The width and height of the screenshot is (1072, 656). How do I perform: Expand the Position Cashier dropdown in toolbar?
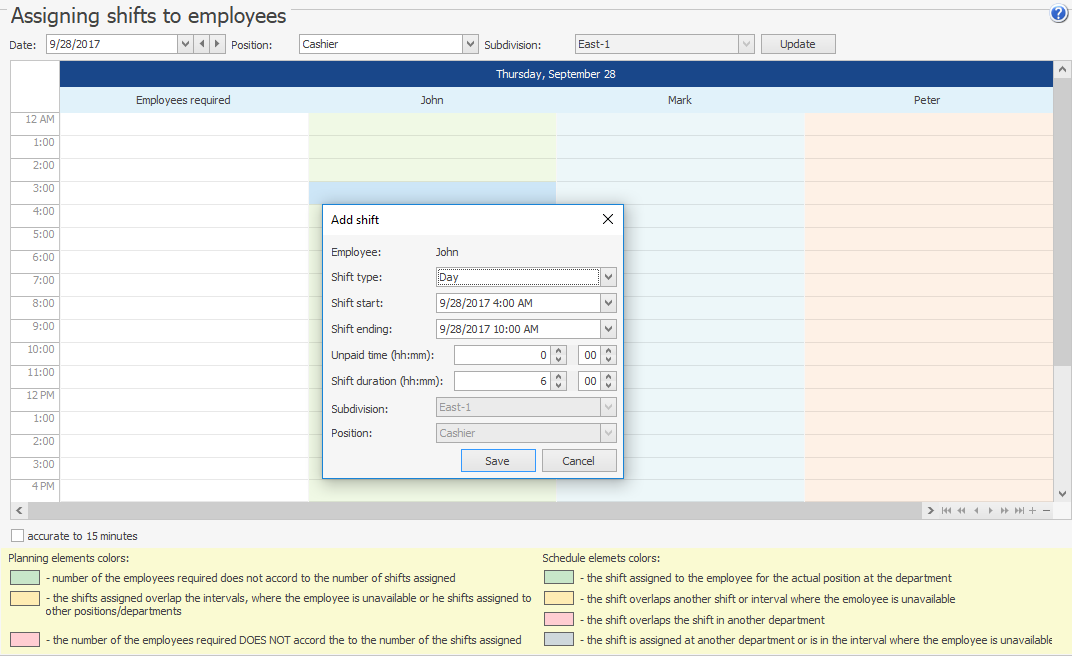pos(470,44)
